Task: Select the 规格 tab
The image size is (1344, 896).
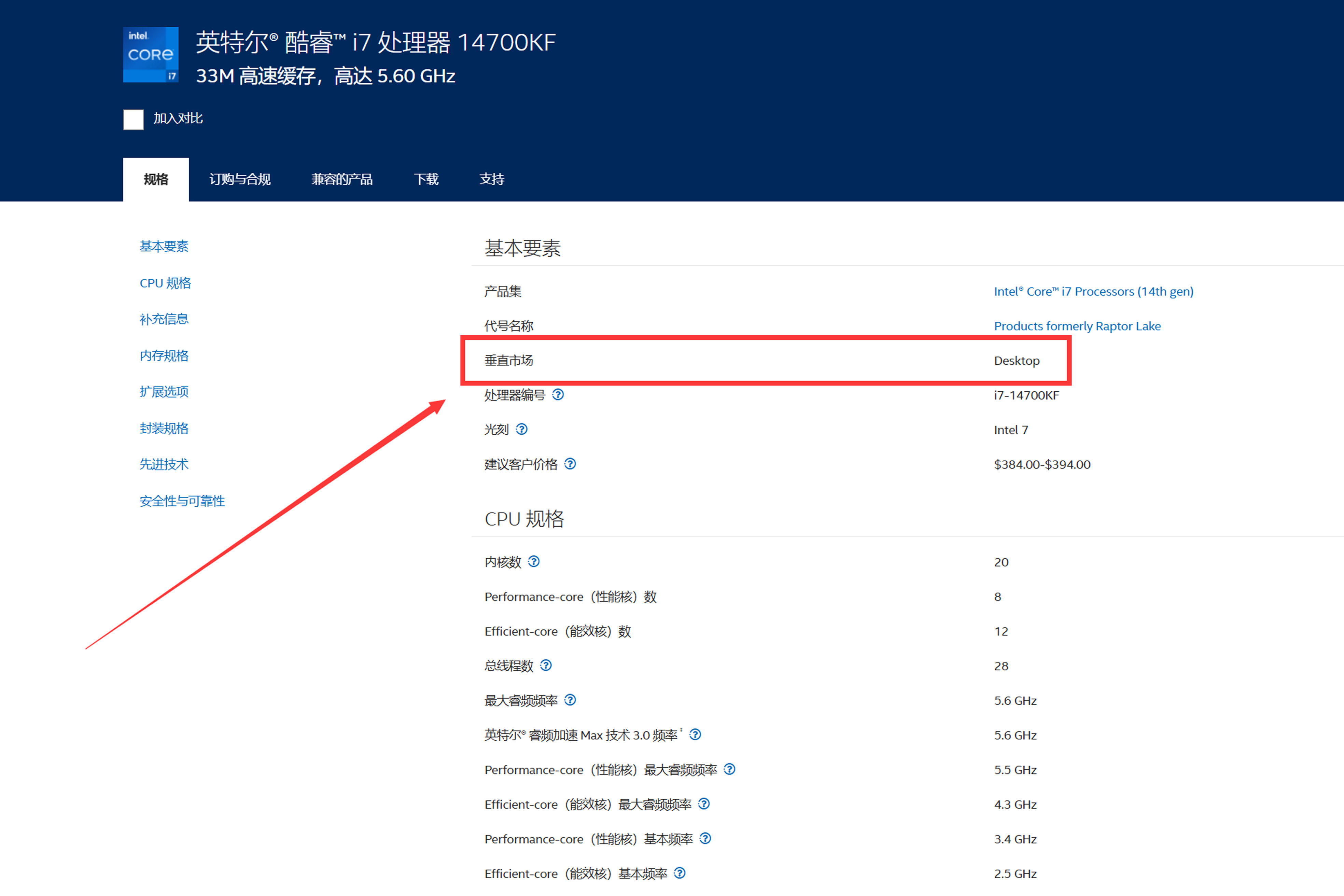Action: [156, 179]
